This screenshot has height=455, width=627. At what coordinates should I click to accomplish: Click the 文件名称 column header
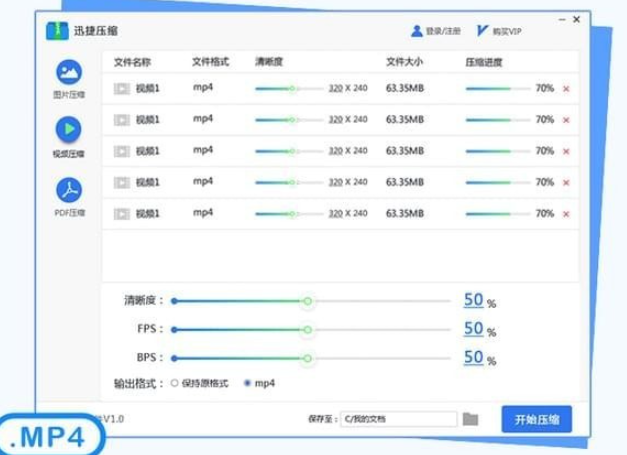[x=132, y=62]
